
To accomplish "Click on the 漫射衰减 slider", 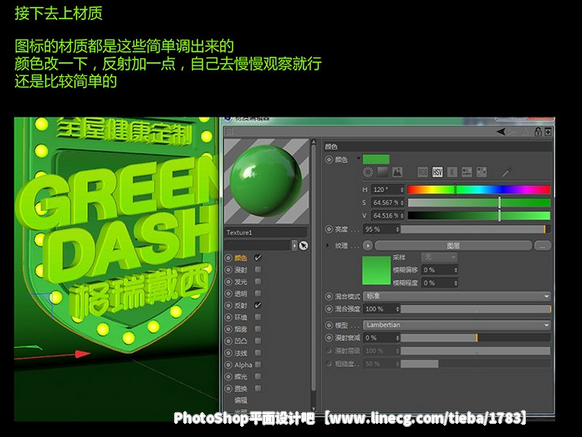I will [x=475, y=338].
